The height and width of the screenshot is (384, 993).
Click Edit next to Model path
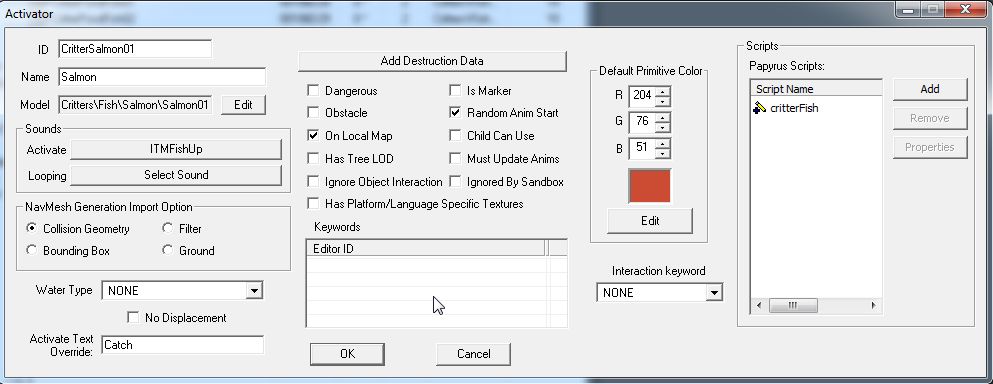pos(243,105)
